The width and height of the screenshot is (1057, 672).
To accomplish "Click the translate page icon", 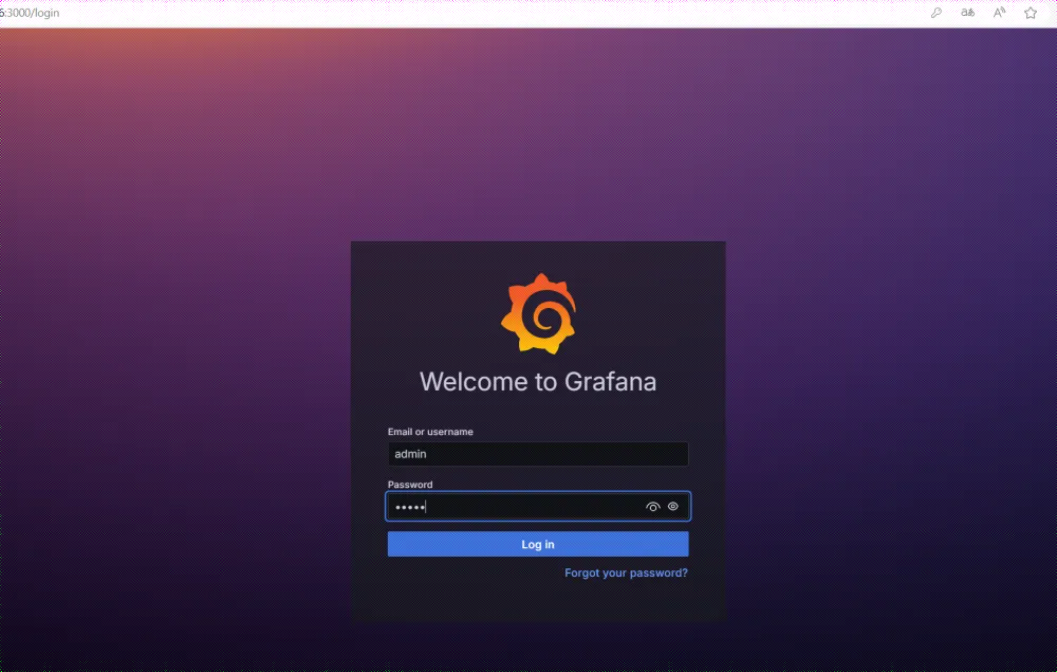I will 968,13.
